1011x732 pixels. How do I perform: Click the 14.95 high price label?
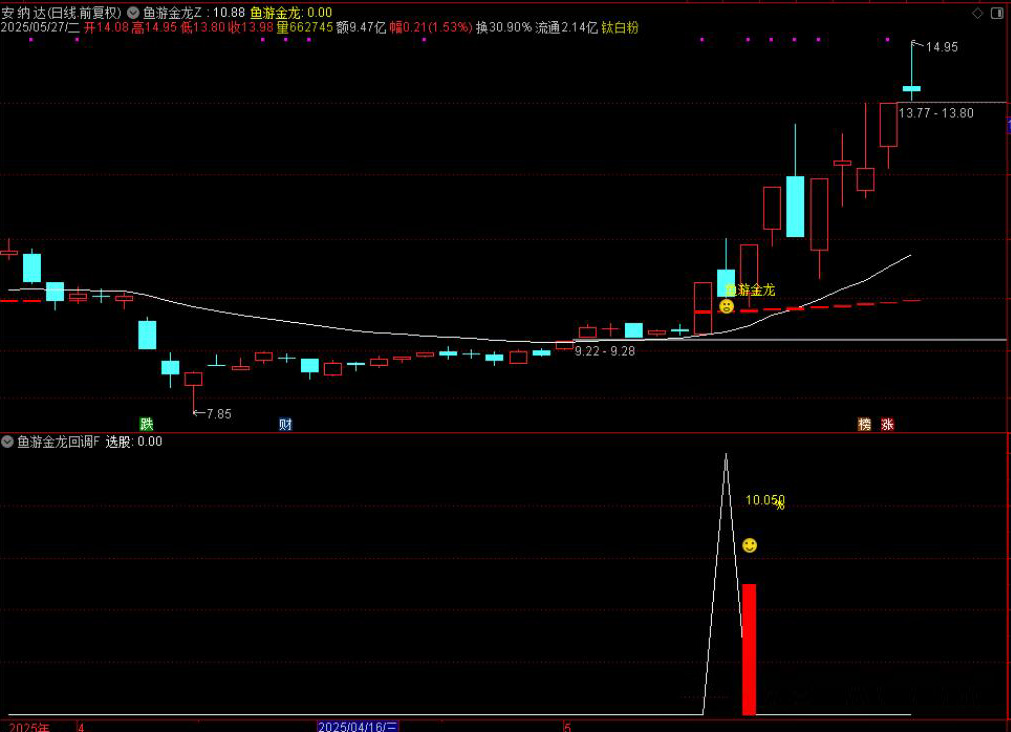pos(941,47)
